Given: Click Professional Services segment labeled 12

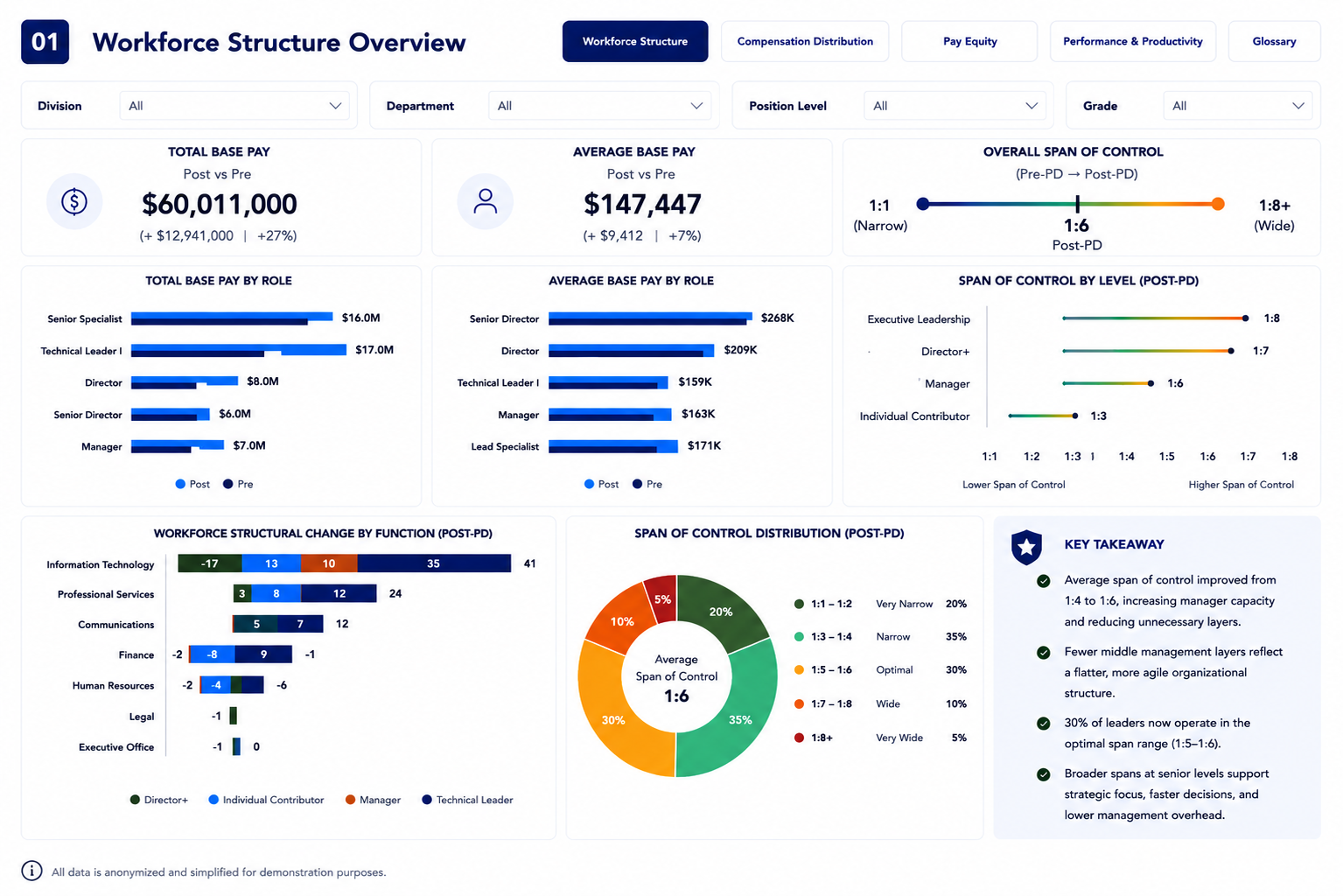Looking at the screenshot, I should (339, 593).
